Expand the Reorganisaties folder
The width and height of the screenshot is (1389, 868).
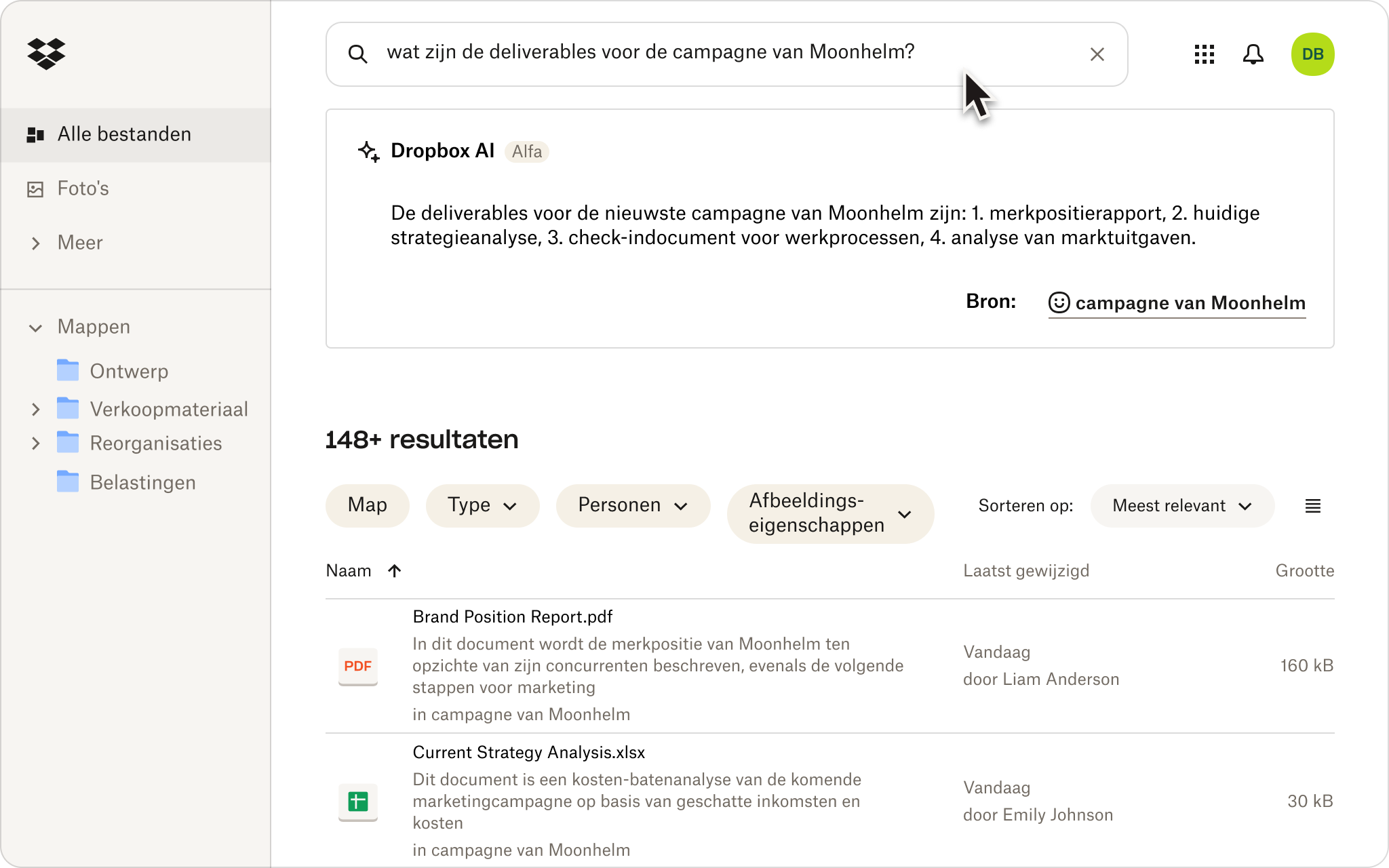coord(36,443)
